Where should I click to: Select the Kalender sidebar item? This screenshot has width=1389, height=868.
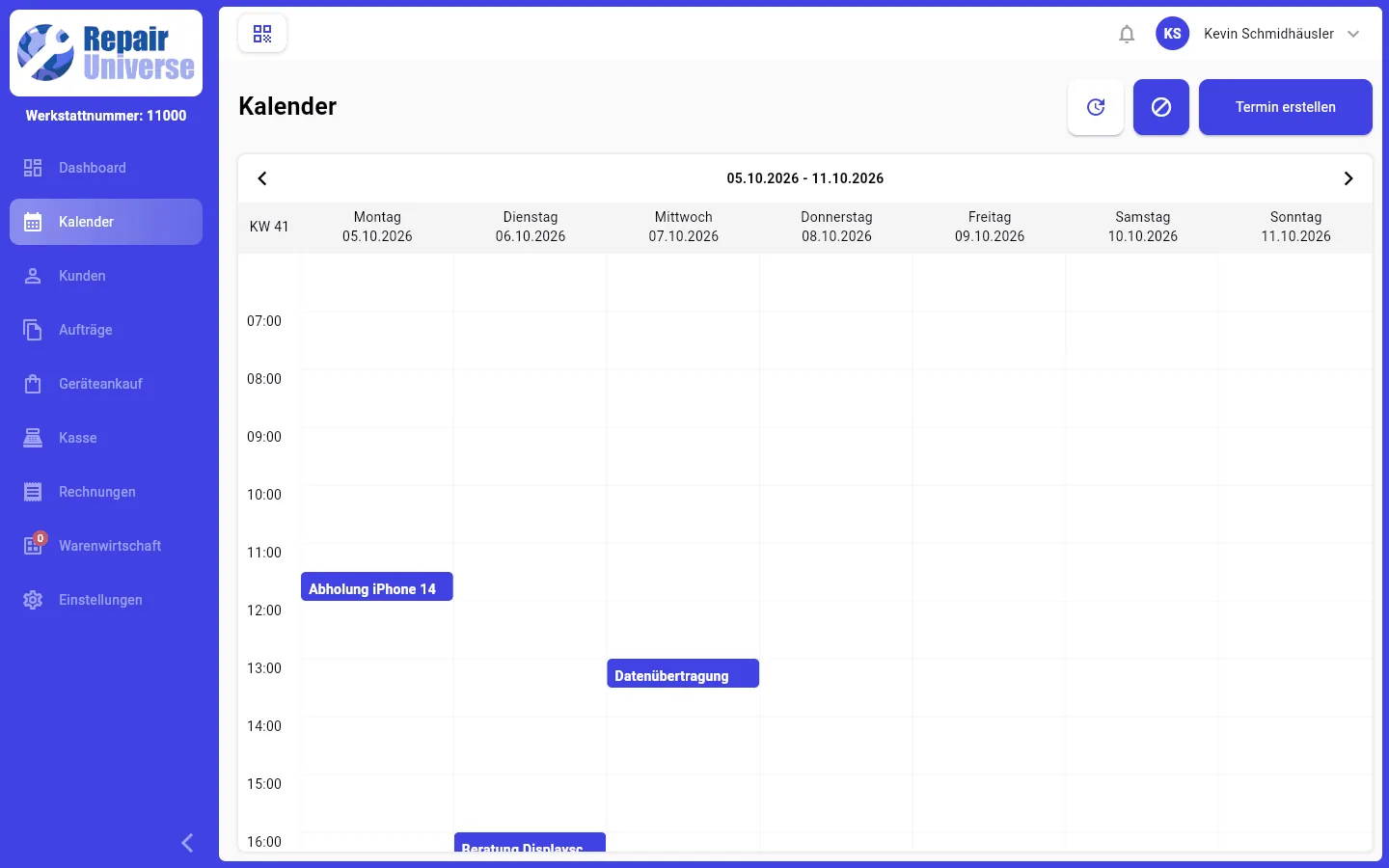[x=106, y=222]
